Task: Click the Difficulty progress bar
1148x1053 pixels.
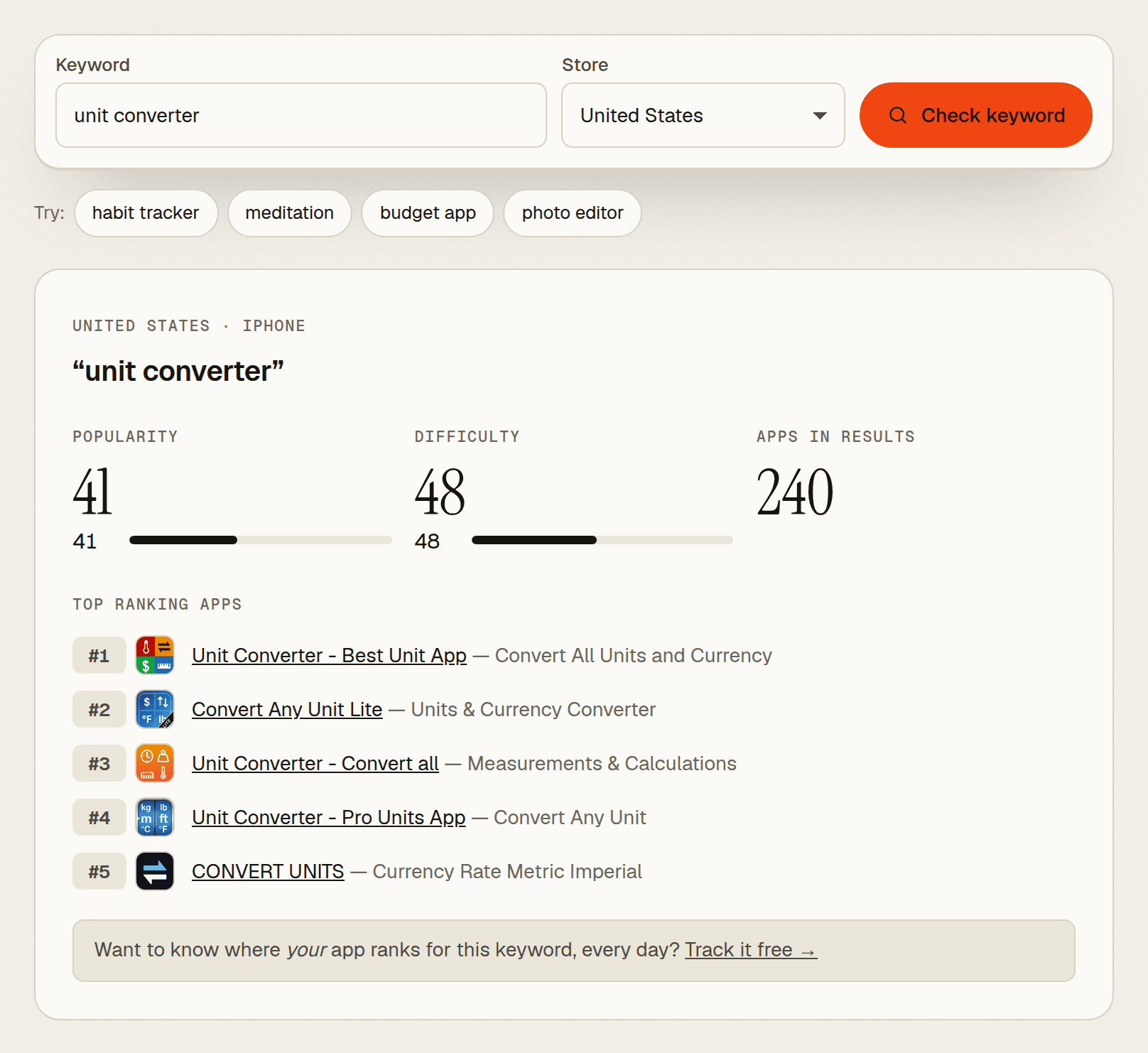Action: pos(602,540)
